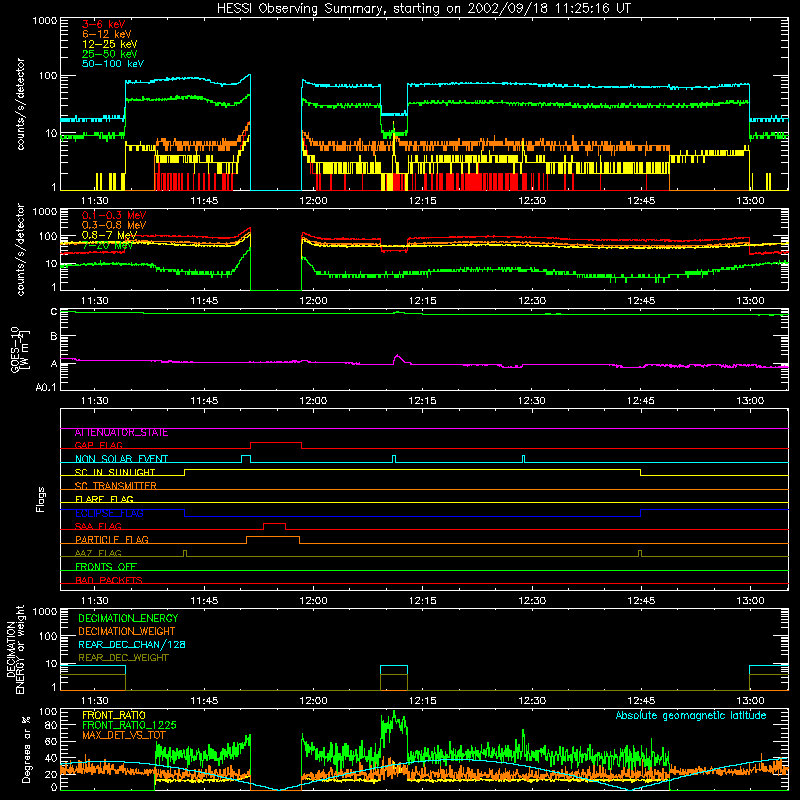
Task: Click the PARTICLE_FLAG label
Action: [112, 540]
